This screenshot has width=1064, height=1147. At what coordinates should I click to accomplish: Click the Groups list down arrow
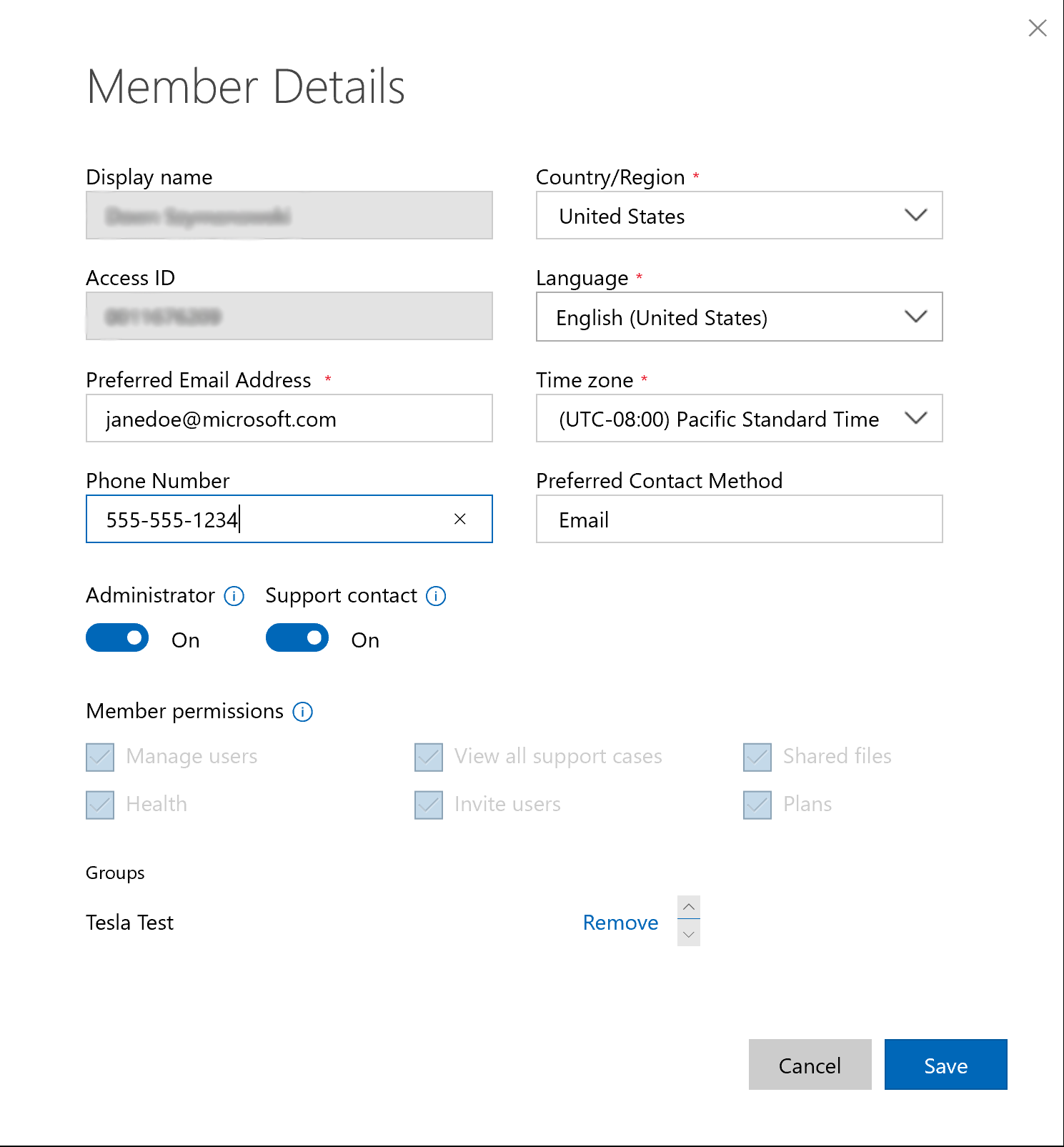coord(689,934)
